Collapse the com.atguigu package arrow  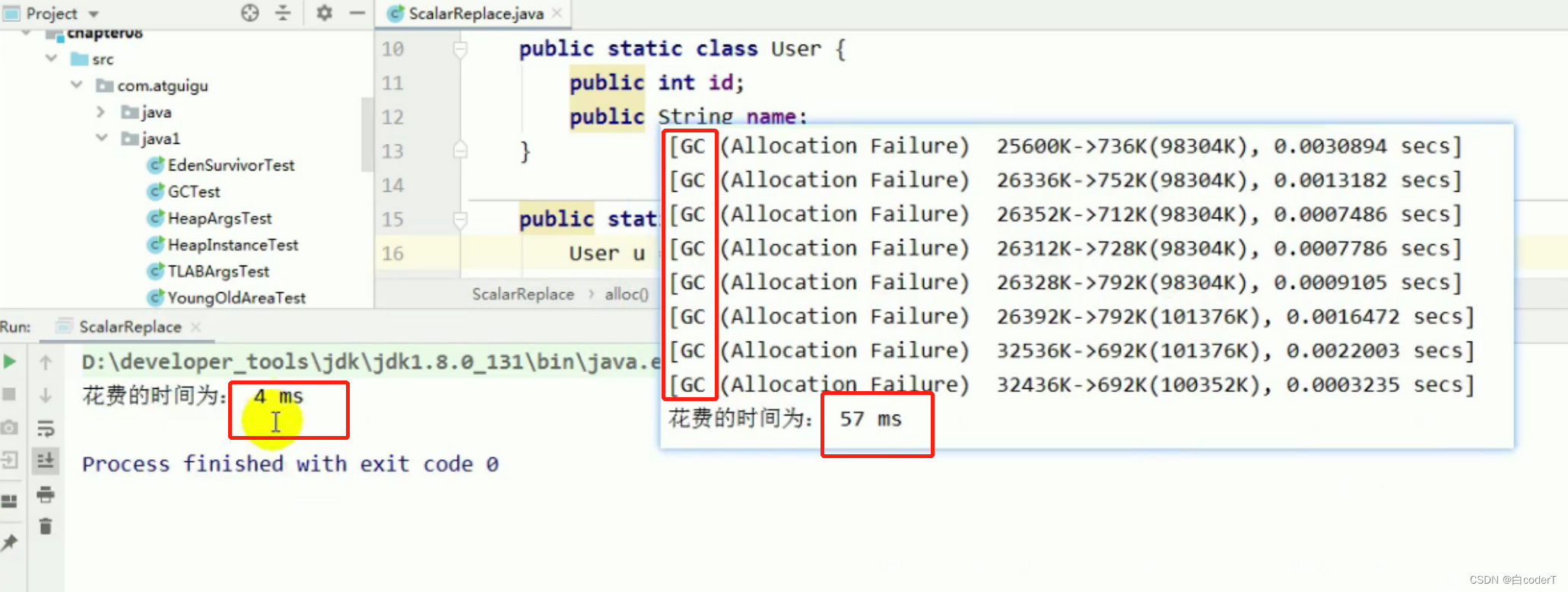[76, 85]
